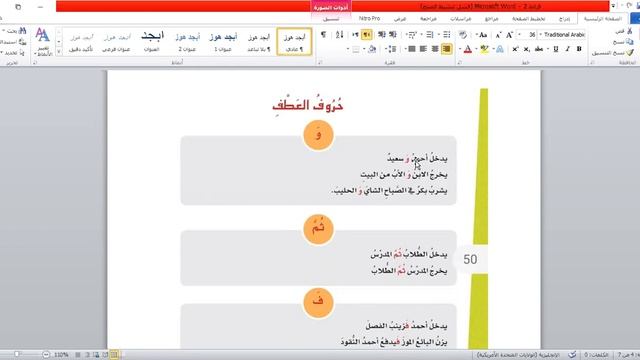Apply the عنوان 2 Heading 2 style
Image resolution: width=640 pixels, height=360 pixels.
187,41
